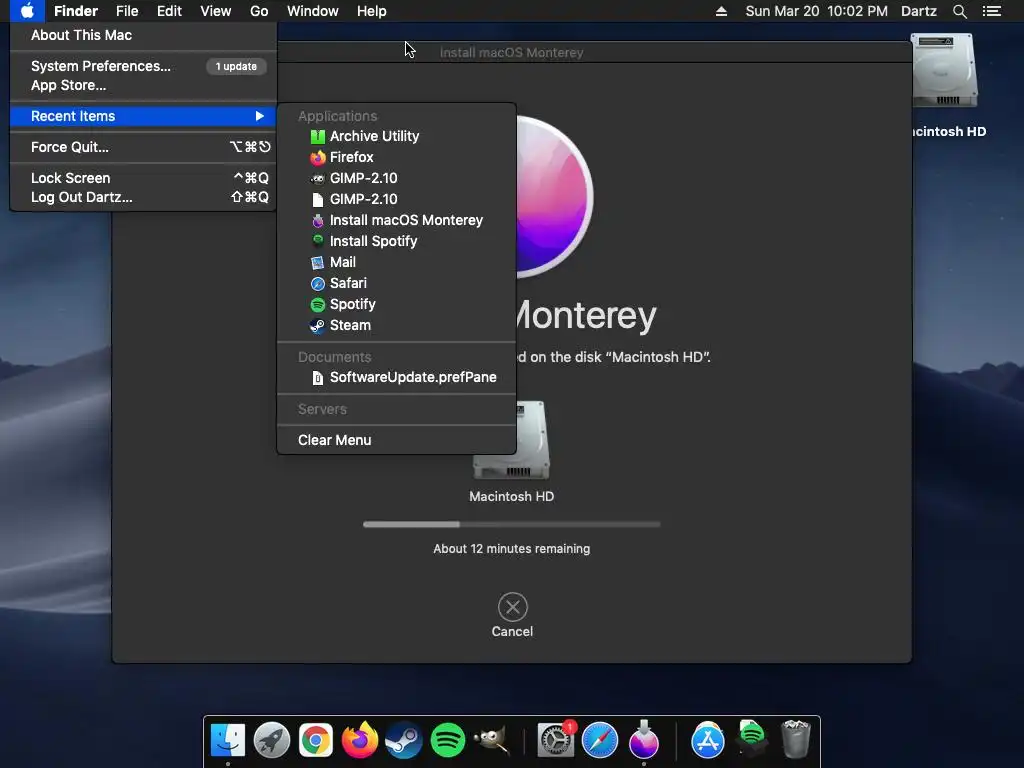The height and width of the screenshot is (768, 1024).
Task: Click the installation progress bar
Action: (x=512, y=524)
